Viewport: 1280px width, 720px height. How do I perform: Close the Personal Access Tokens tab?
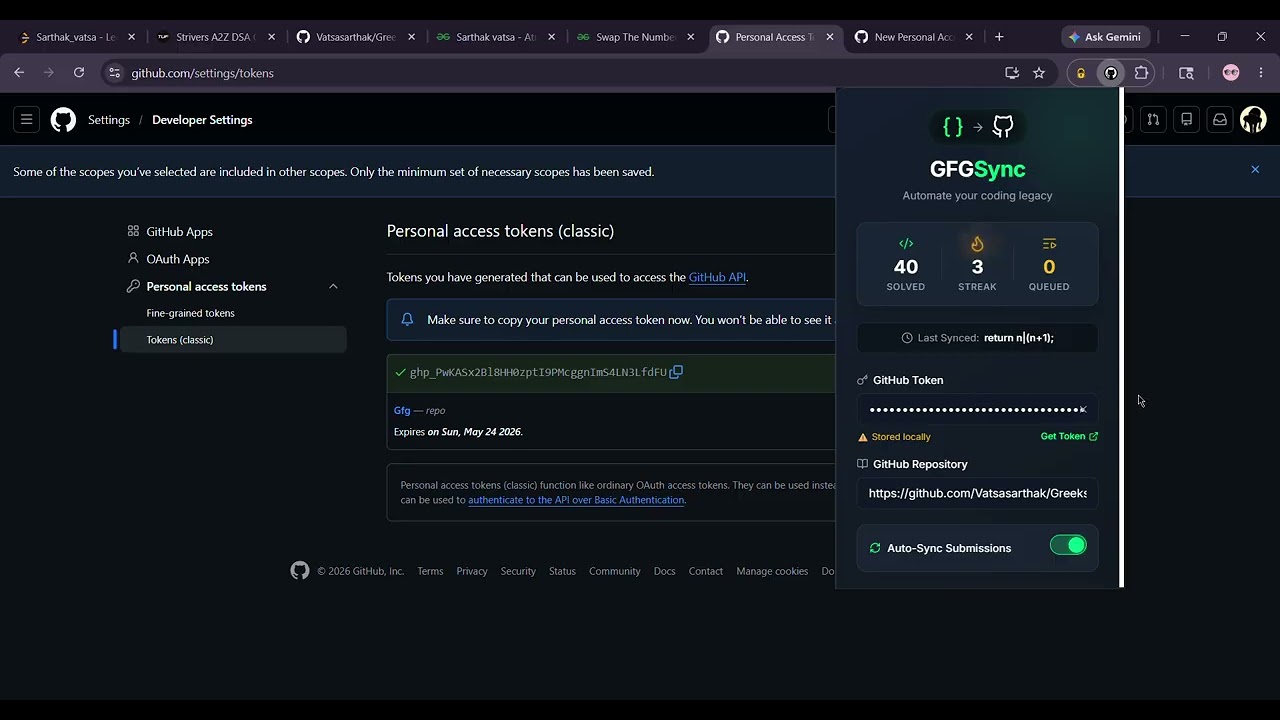(829, 37)
